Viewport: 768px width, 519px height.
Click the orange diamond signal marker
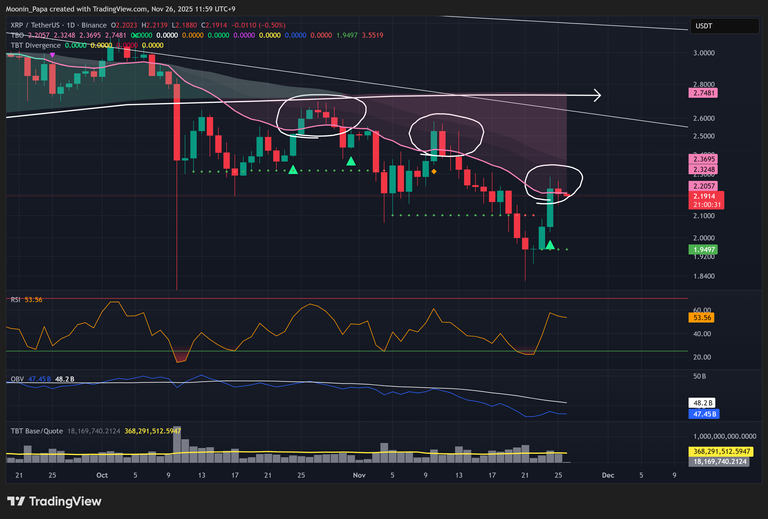(x=433, y=172)
